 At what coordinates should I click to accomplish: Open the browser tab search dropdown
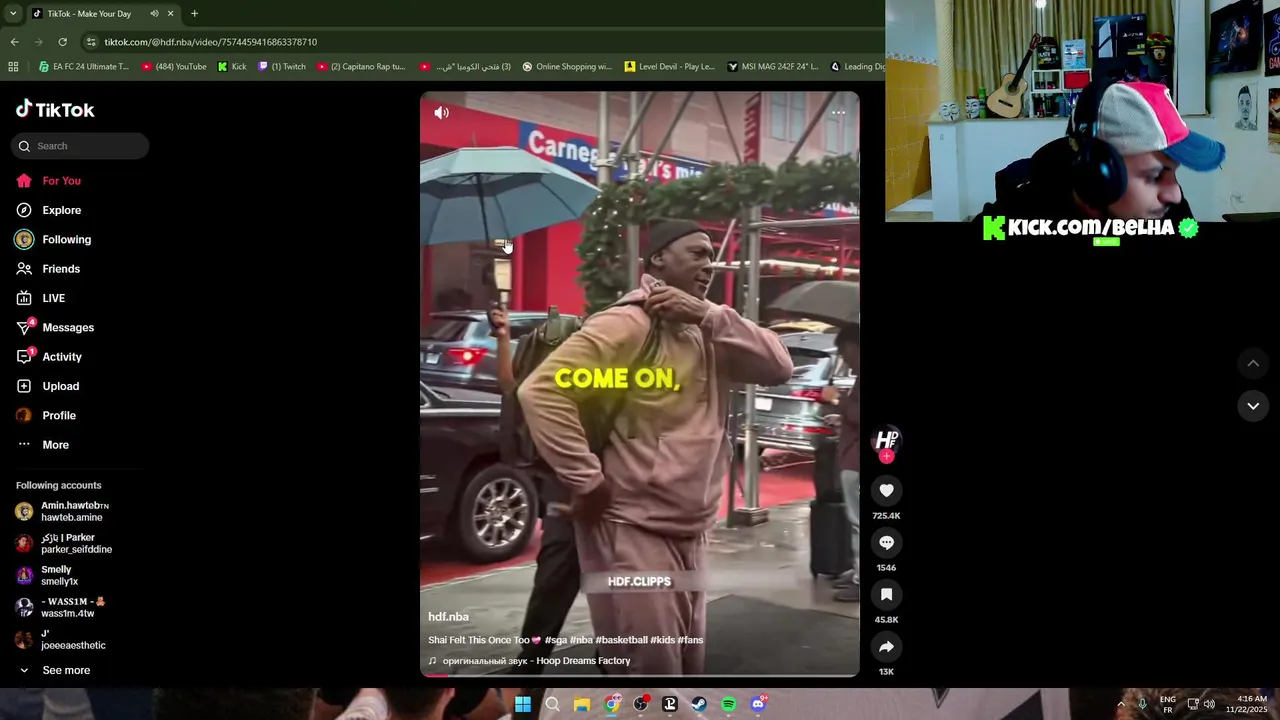tap(12, 14)
